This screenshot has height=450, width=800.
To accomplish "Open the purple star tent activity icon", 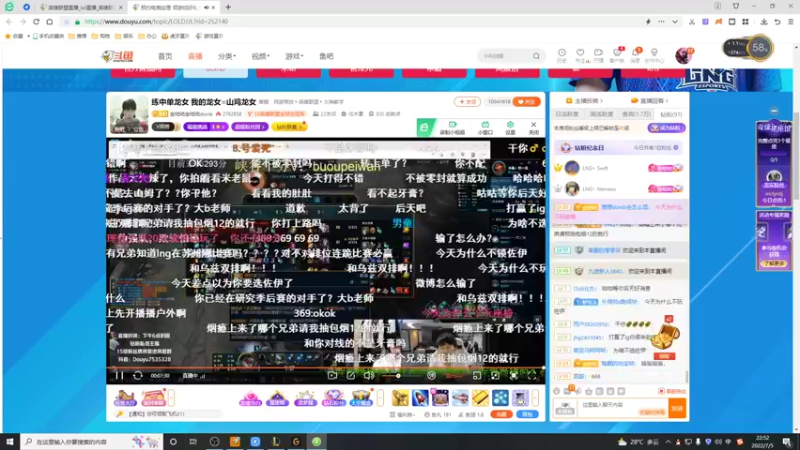I will pyautogui.click(x=278, y=397).
